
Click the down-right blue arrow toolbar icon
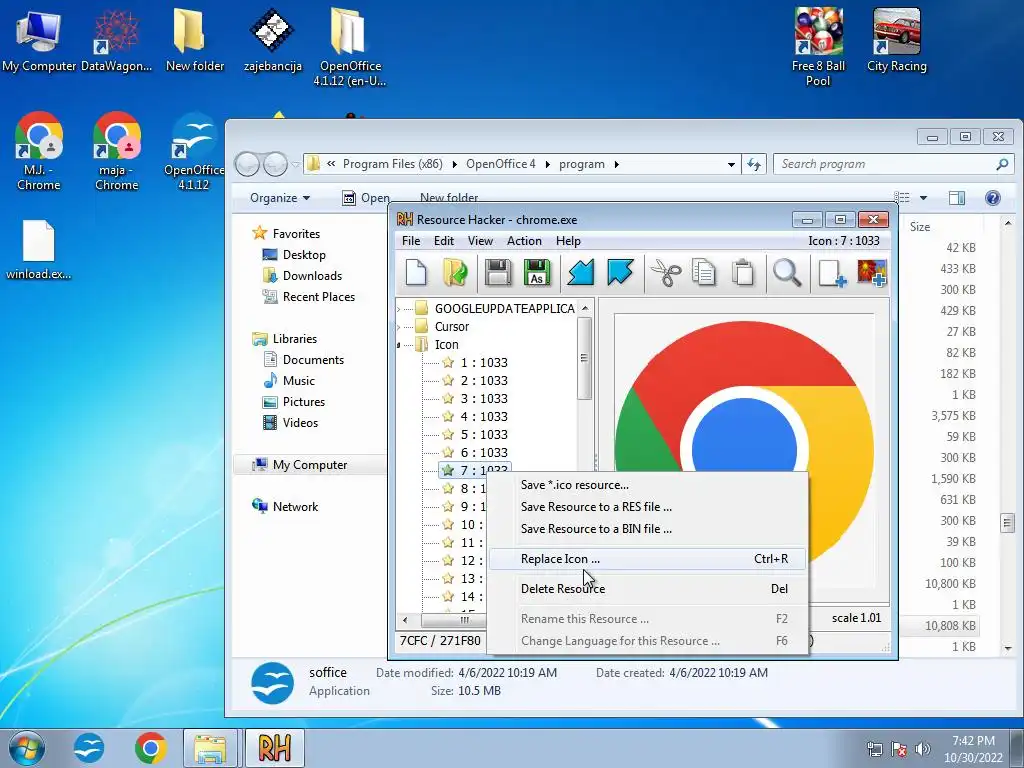(620, 273)
